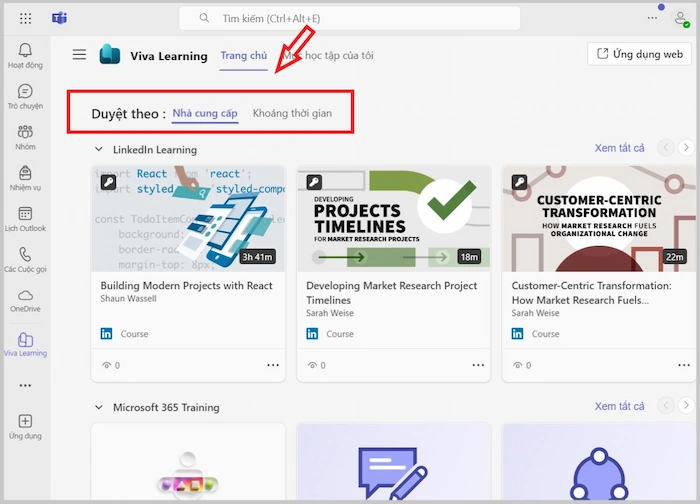Click author name Shaun Wassell
The height and width of the screenshot is (504, 700).
tap(129, 299)
